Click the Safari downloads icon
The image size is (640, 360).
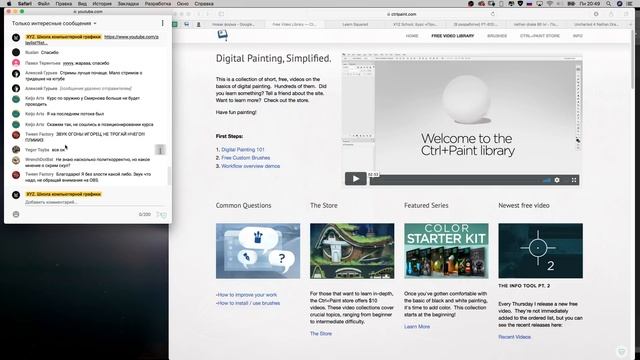(596, 14)
